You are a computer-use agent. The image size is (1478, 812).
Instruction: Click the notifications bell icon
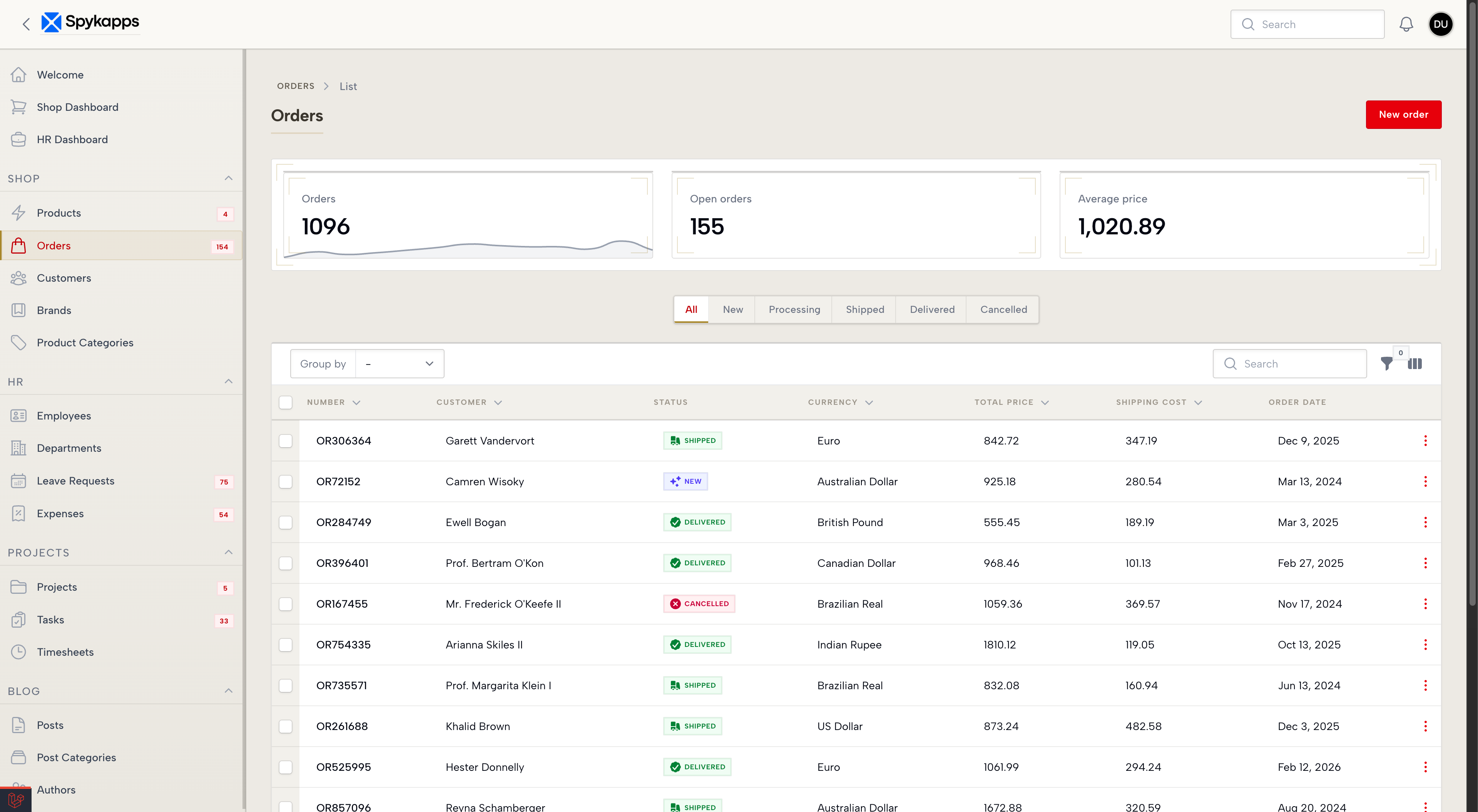[x=1406, y=24]
